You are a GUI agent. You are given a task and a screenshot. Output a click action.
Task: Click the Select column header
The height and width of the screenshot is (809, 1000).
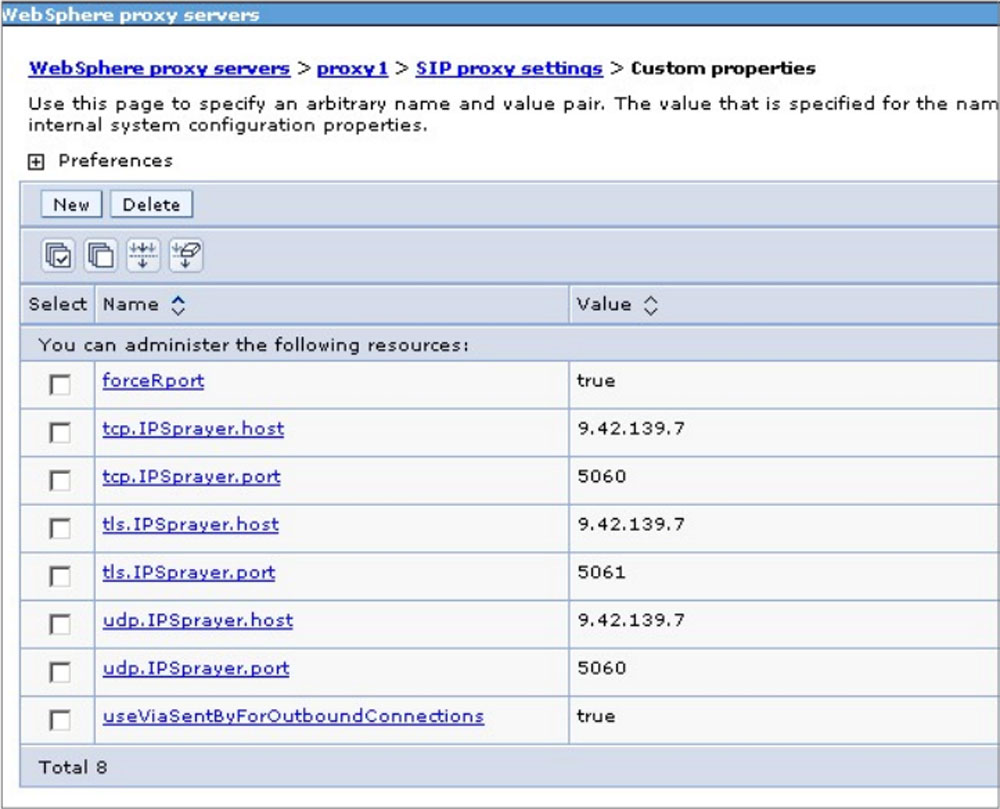(x=57, y=304)
